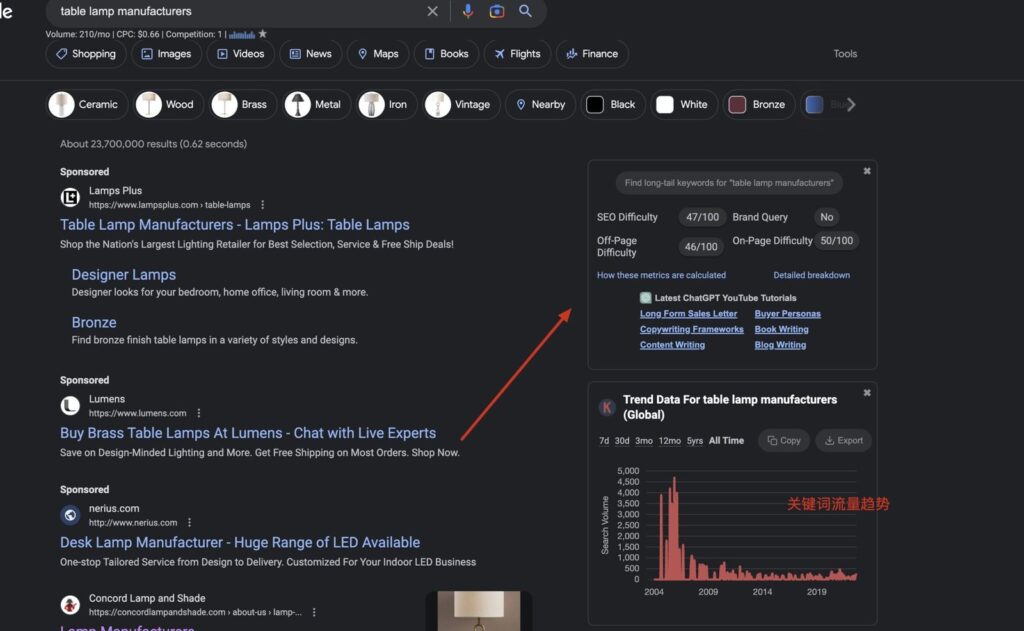Click the Lumens site logo
The image size is (1024, 631).
pyautogui.click(x=71, y=406)
